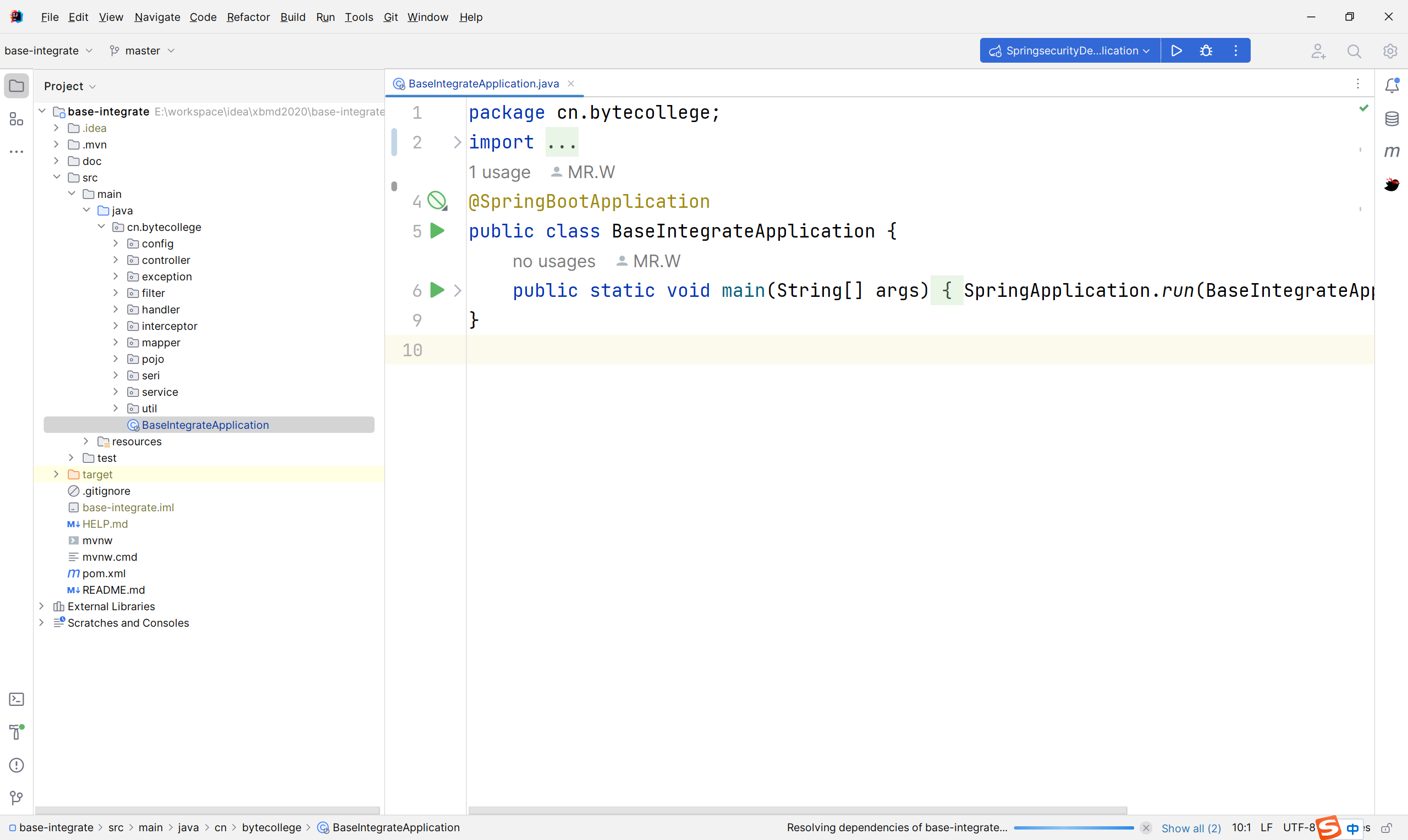Click file encoding UTF-8 in status bar

[x=1299, y=827]
